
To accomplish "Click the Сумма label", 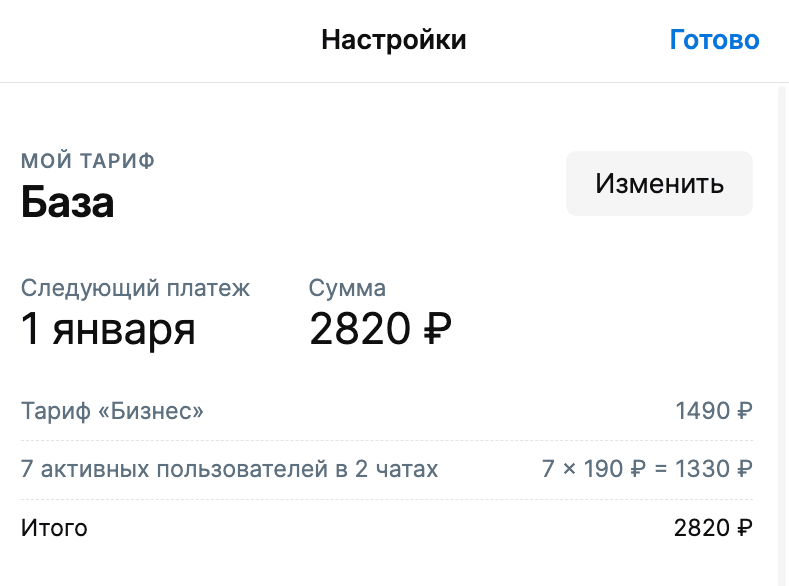I will coord(347,289).
